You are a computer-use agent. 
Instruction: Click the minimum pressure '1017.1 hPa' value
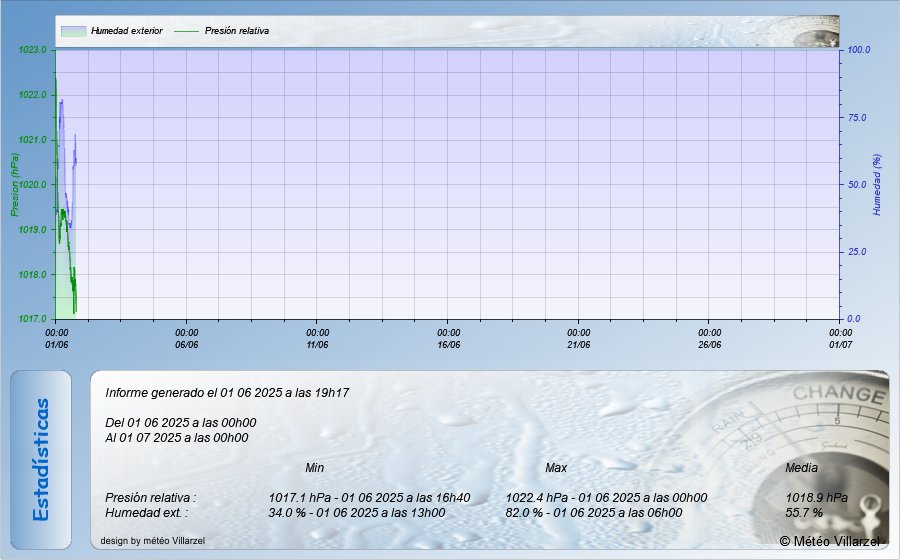[x=300, y=497]
